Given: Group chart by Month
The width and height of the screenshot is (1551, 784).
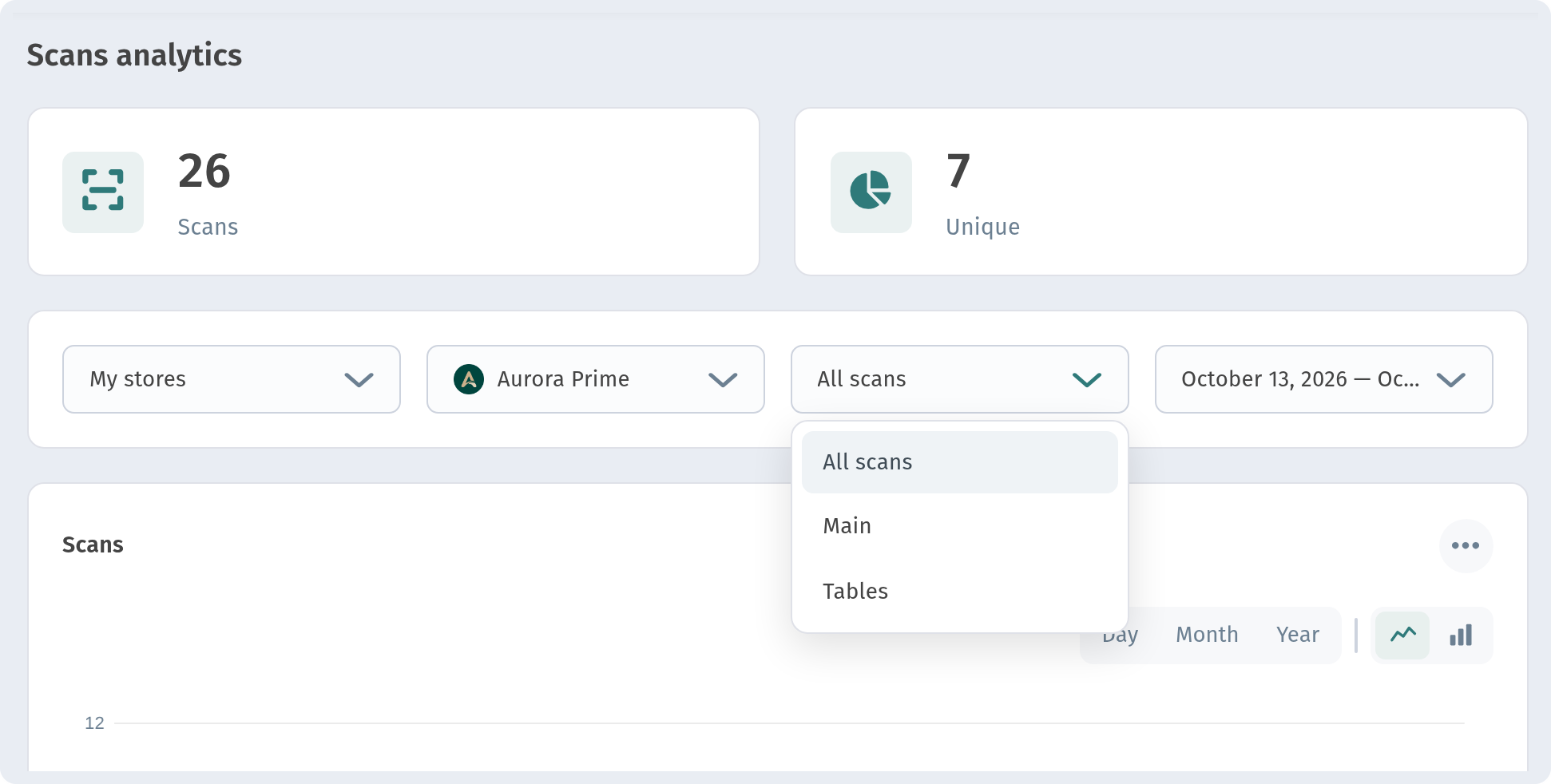Looking at the screenshot, I should 1207,635.
